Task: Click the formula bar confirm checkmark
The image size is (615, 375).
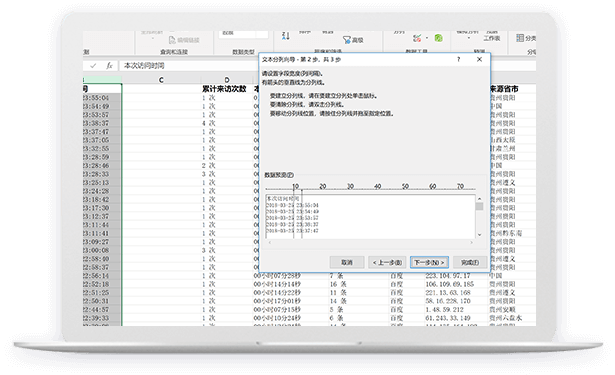Action: [93, 66]
